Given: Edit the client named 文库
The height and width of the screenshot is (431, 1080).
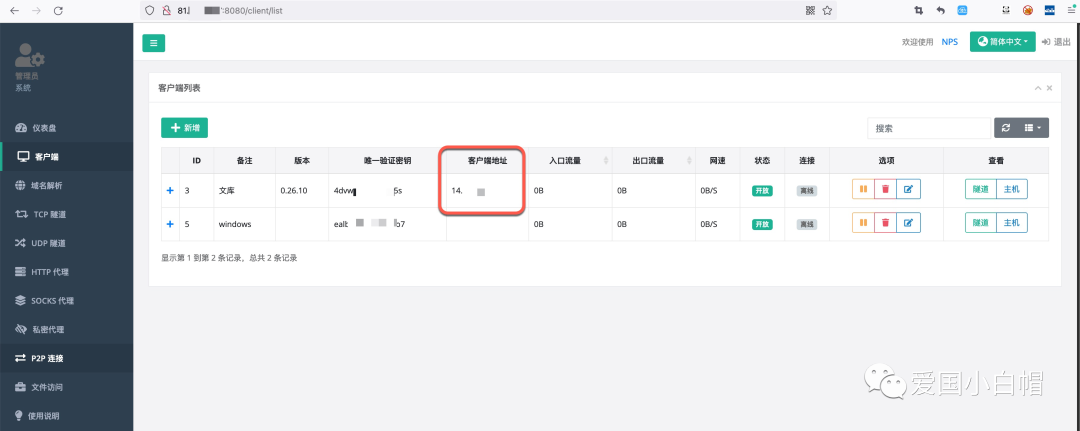Looking at the screenshot, I should point(908,189).
